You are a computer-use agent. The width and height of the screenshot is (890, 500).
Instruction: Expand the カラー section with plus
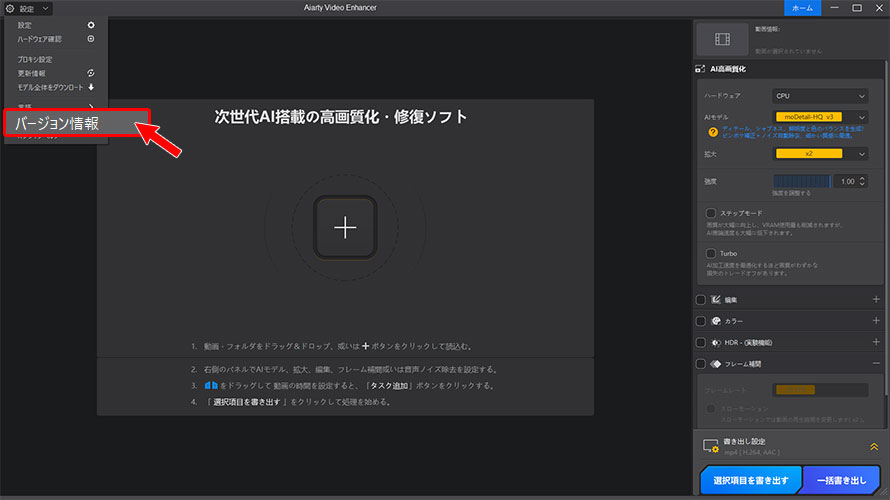click(876, 321)
